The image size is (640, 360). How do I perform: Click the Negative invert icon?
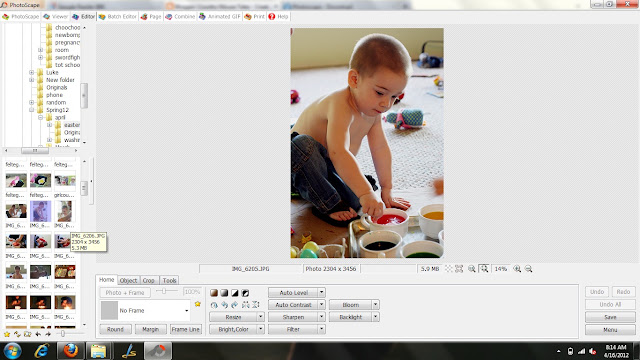[245, 293]
